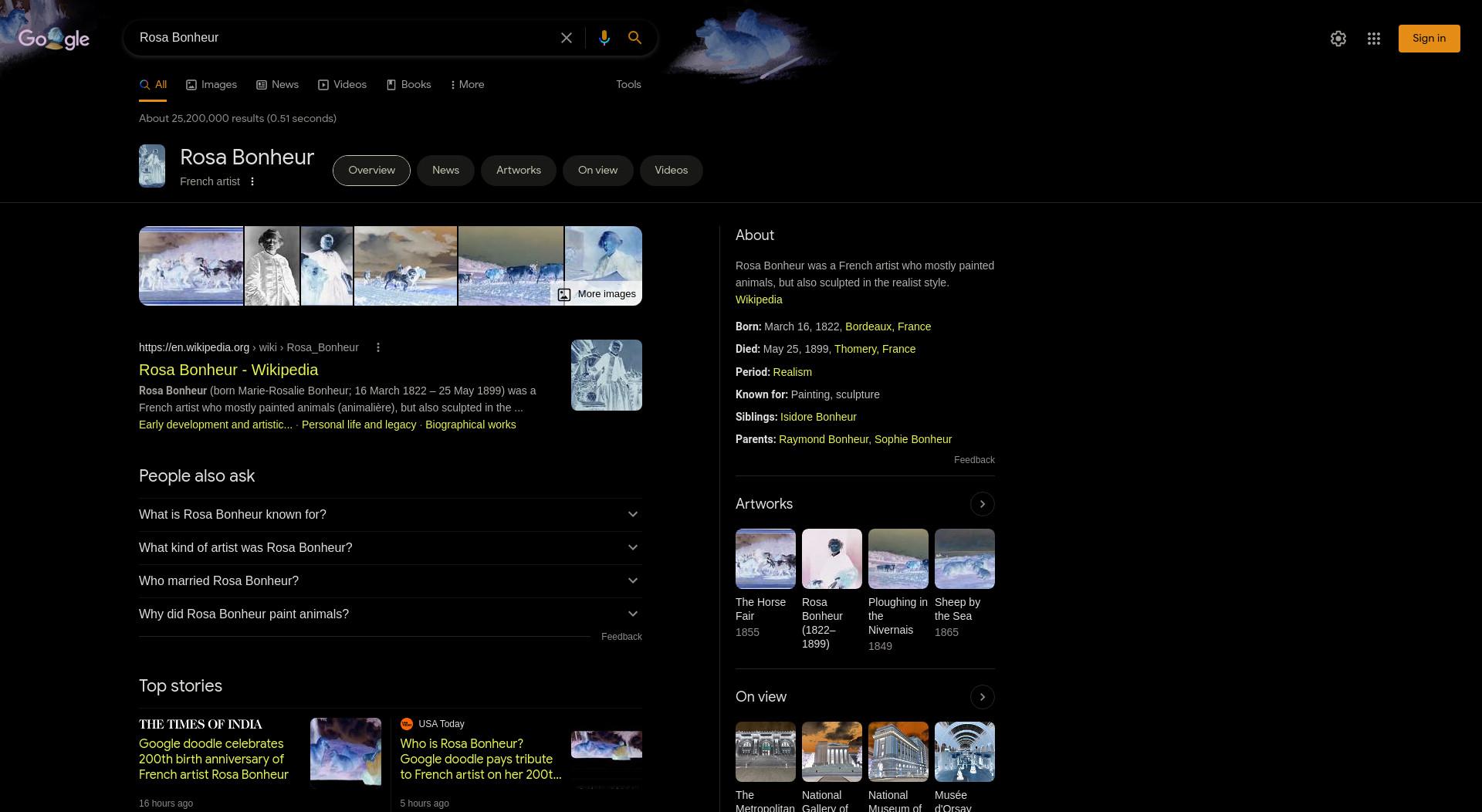Expand "Why did Rosa Bonheur paint animals?"
The image size is (1482, 812).
pyautogui.click(x=390, y=614)
